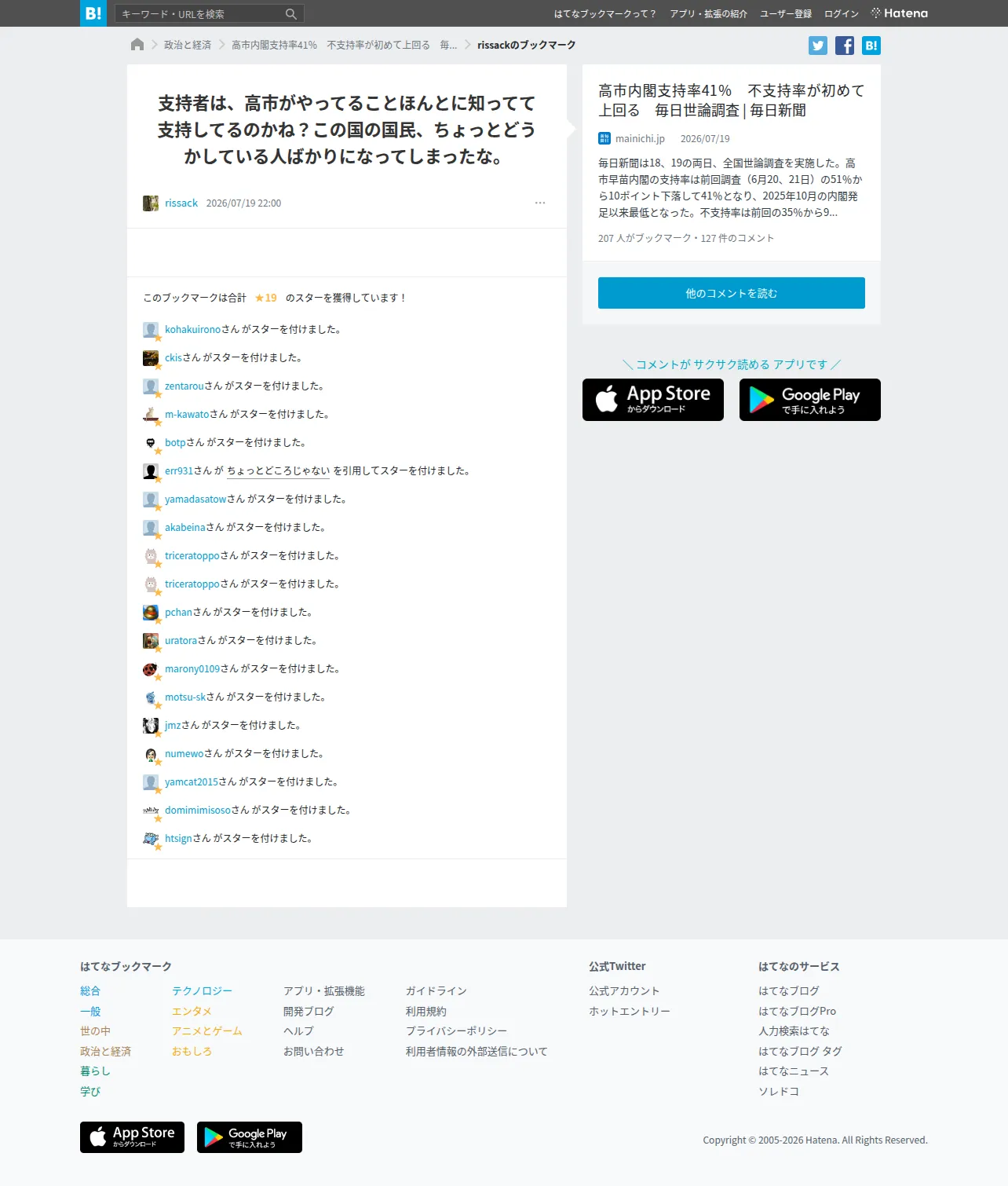The image size is (1008, 1186).
Task: Click footer category 総合
Action: tap(90, 991)
